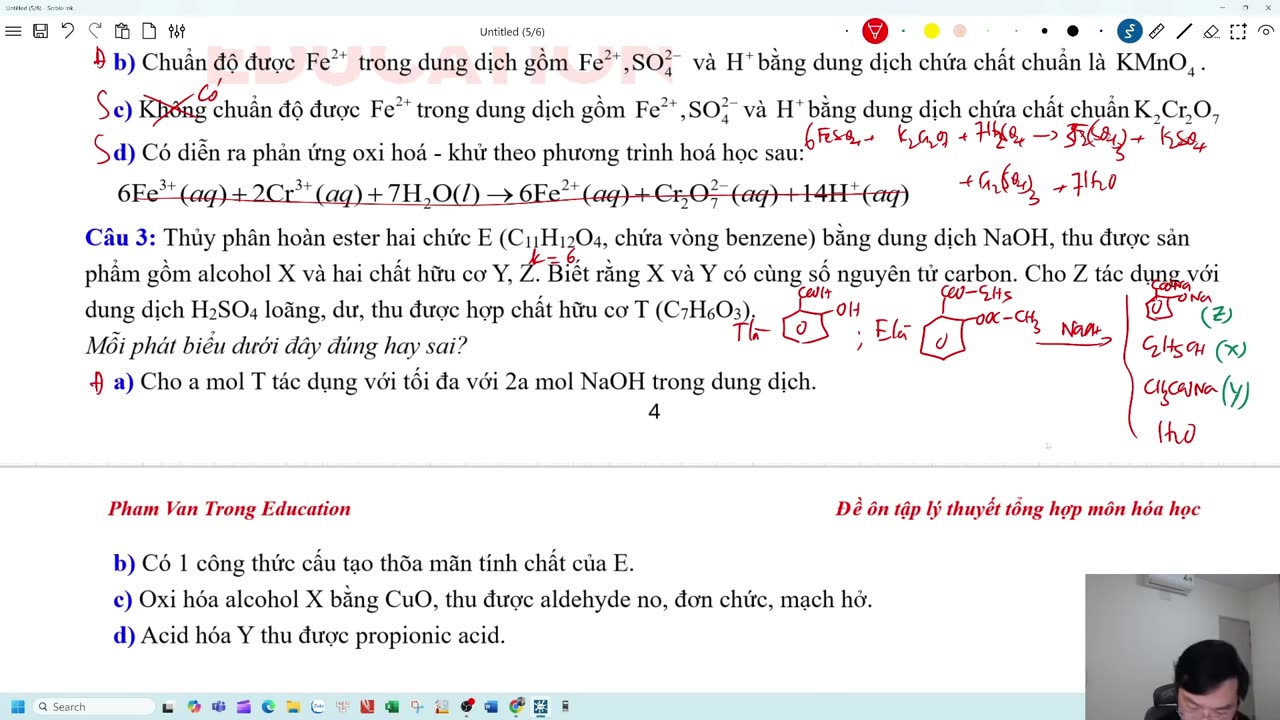This screenshot has height=720, width=1280.
Task: Select the straight line tool
Action: [x=1184, y=31]
